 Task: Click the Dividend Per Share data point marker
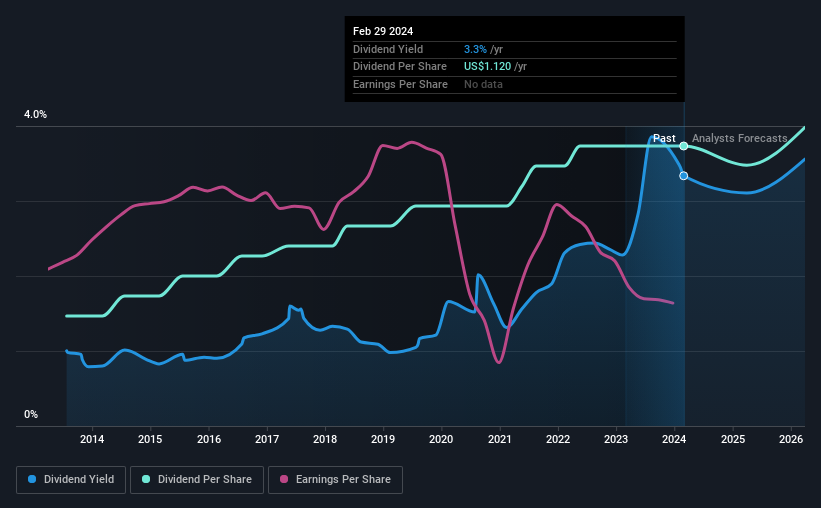click(684, 146)
